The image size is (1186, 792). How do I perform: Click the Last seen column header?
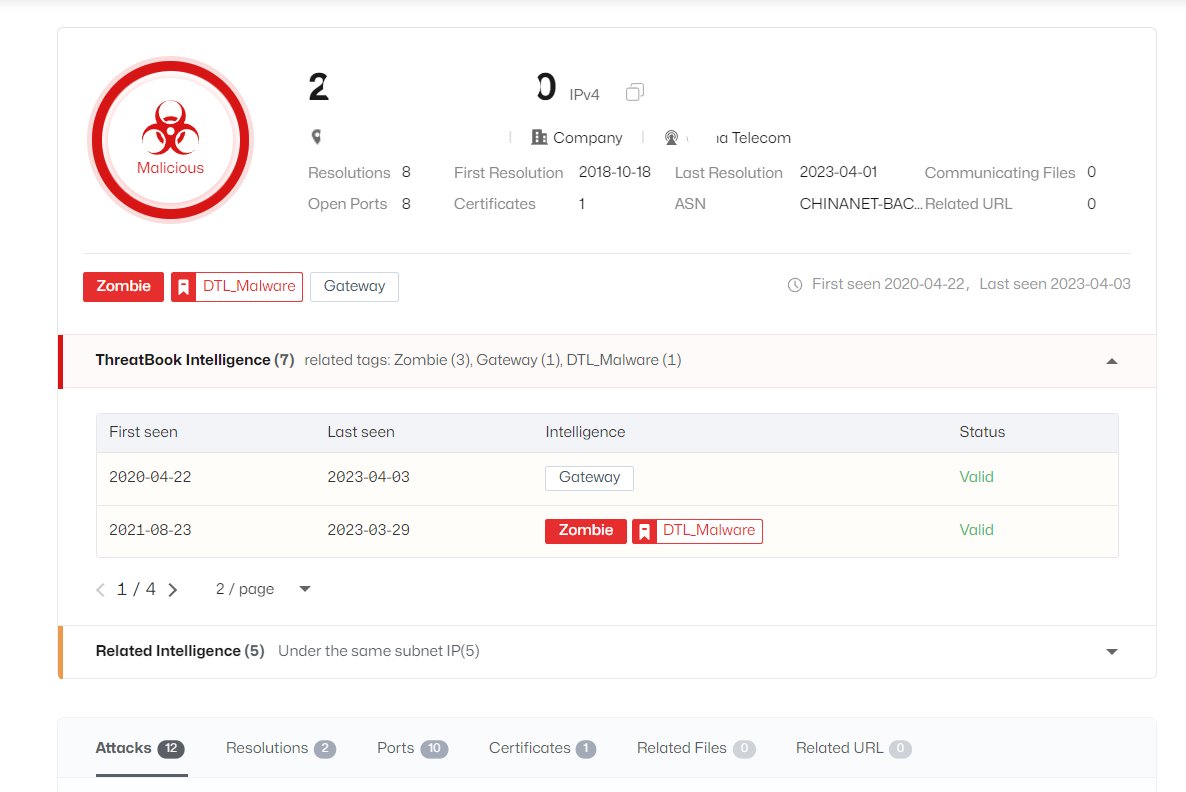(x=361, y=432)
